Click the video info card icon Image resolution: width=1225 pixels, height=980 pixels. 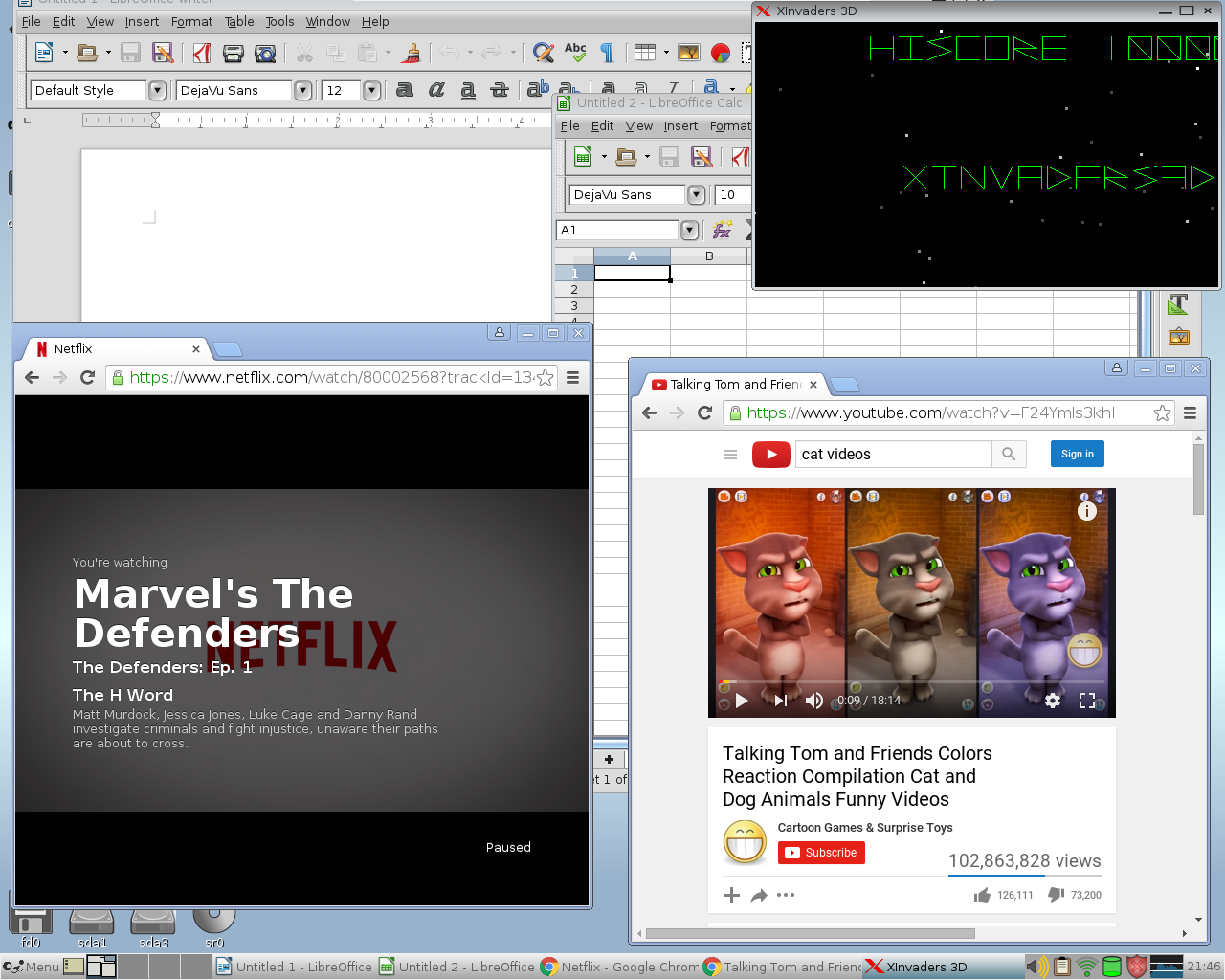[1087, 511]
